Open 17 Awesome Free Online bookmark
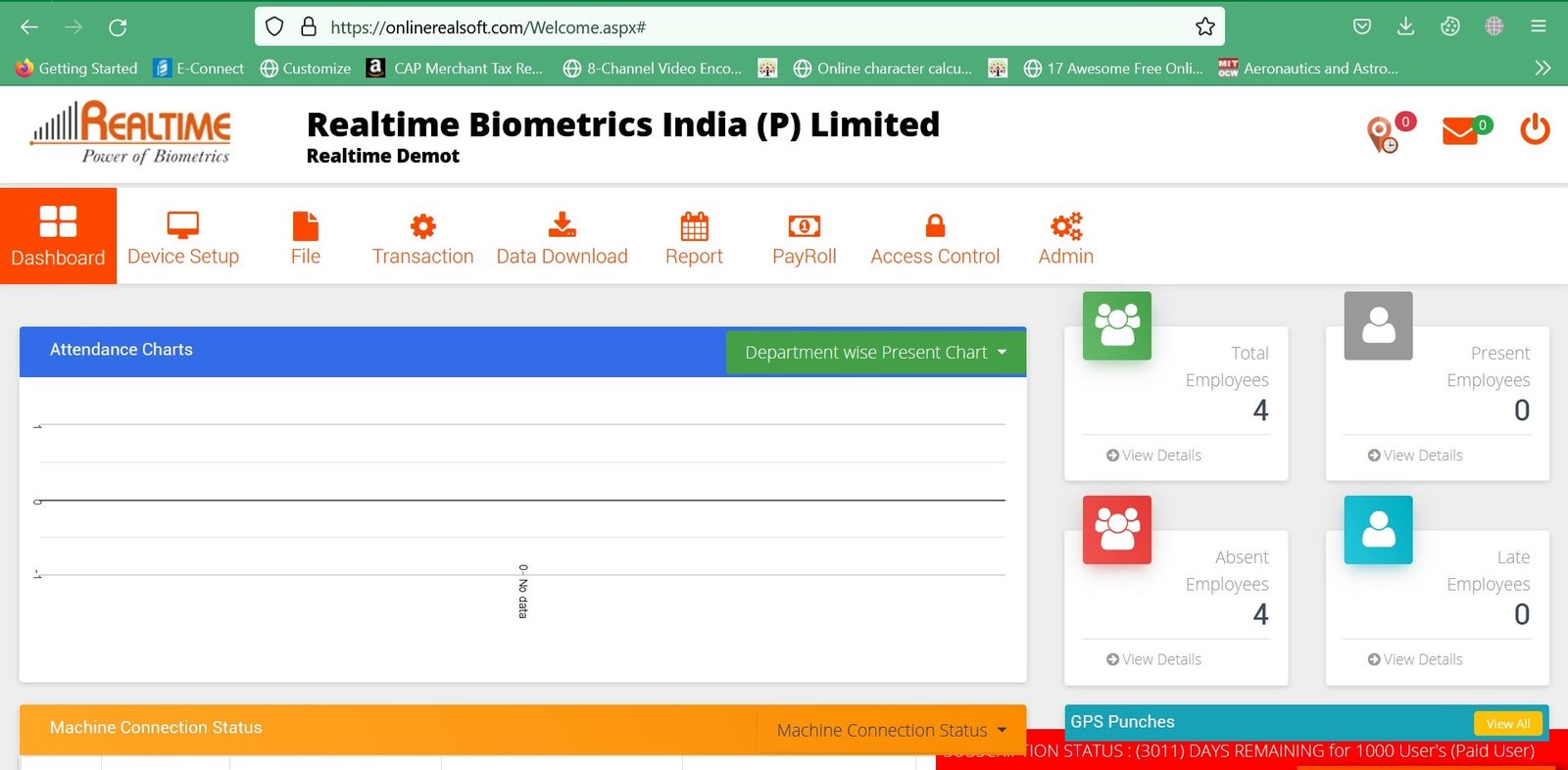 [x=1113, y=68]
